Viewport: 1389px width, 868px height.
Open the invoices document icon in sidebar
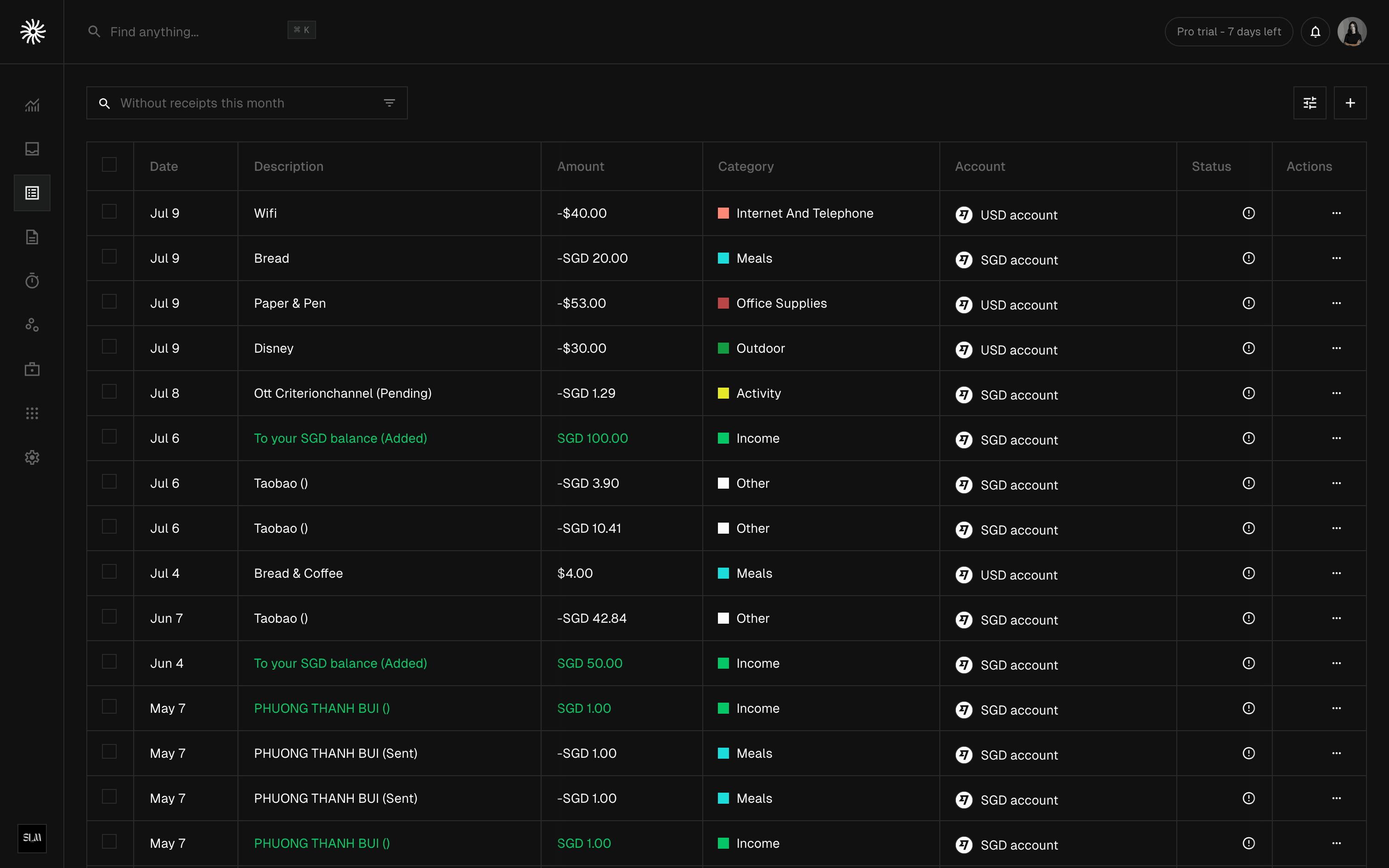pos(32,237)
